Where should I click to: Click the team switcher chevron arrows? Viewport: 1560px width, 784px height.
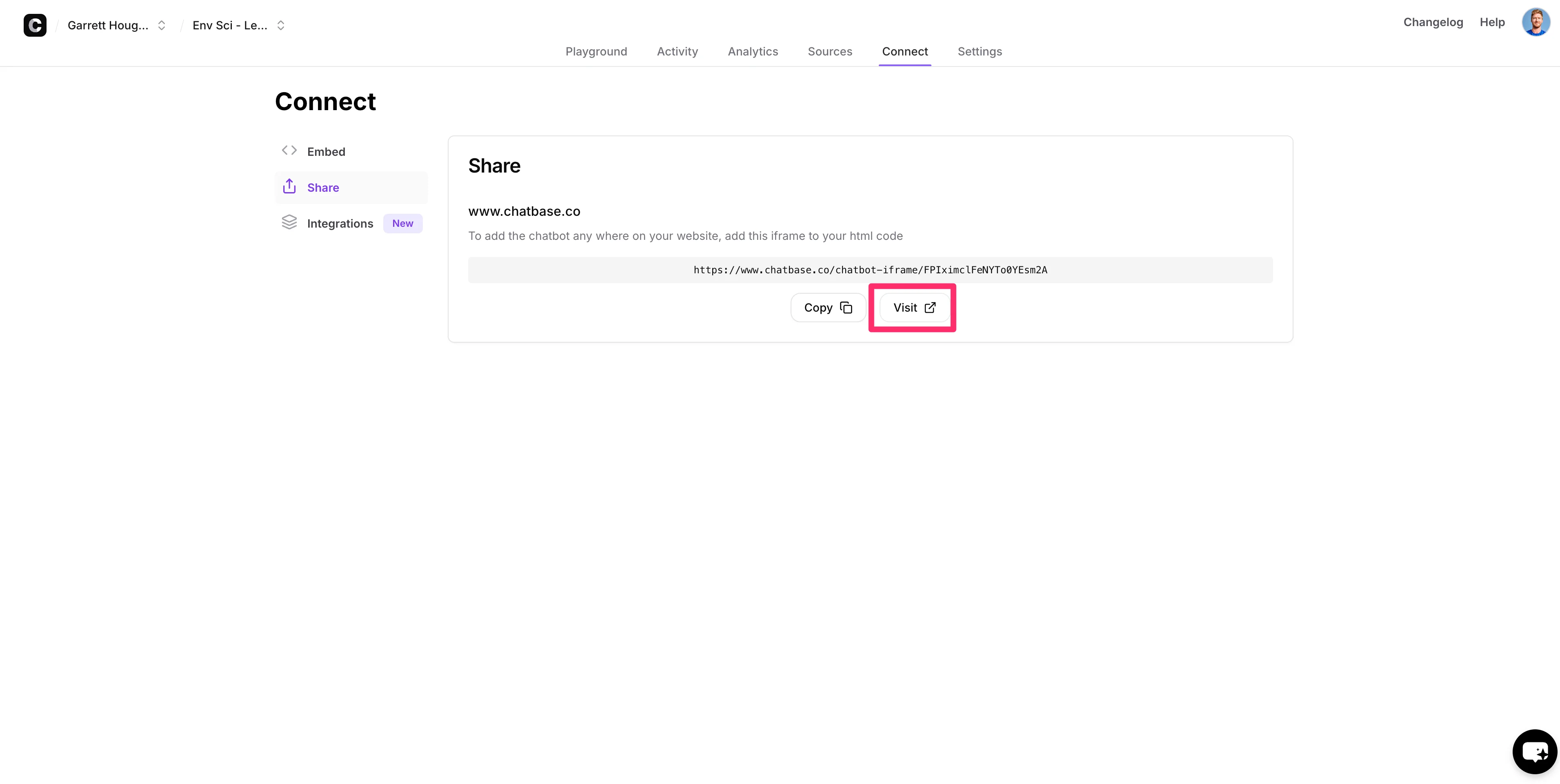coord(162,25)
